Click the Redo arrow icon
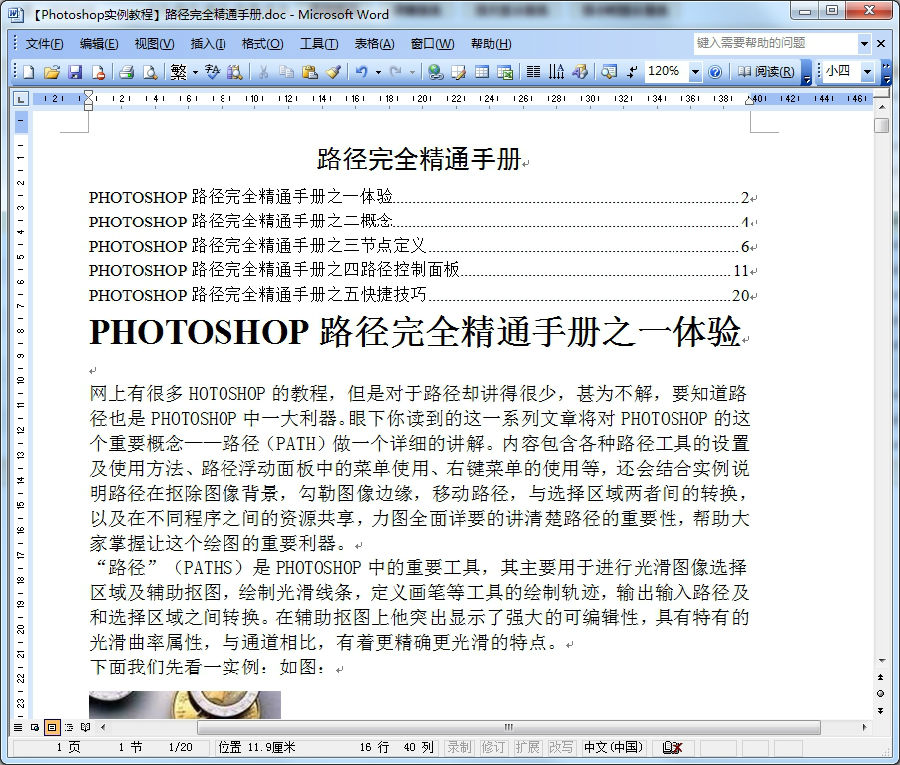This screenshot has height=765, width=900. point(395,72)
